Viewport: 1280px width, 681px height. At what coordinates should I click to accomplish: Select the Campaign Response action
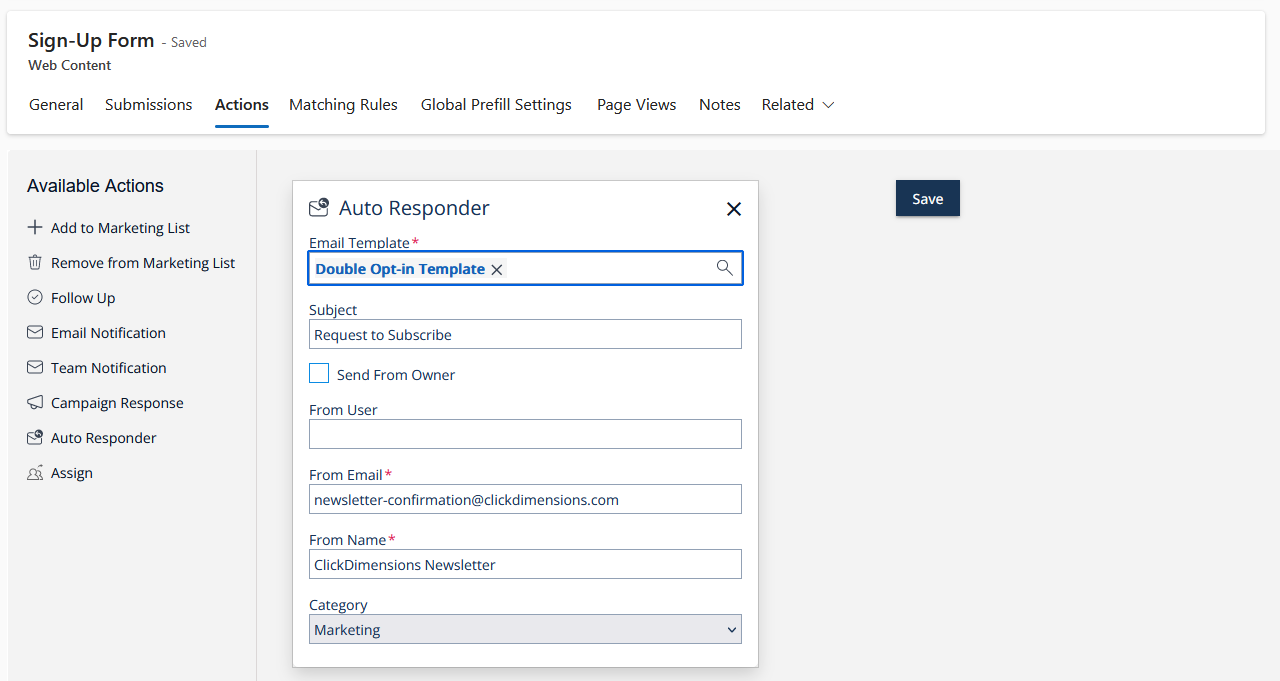(117, 403)
